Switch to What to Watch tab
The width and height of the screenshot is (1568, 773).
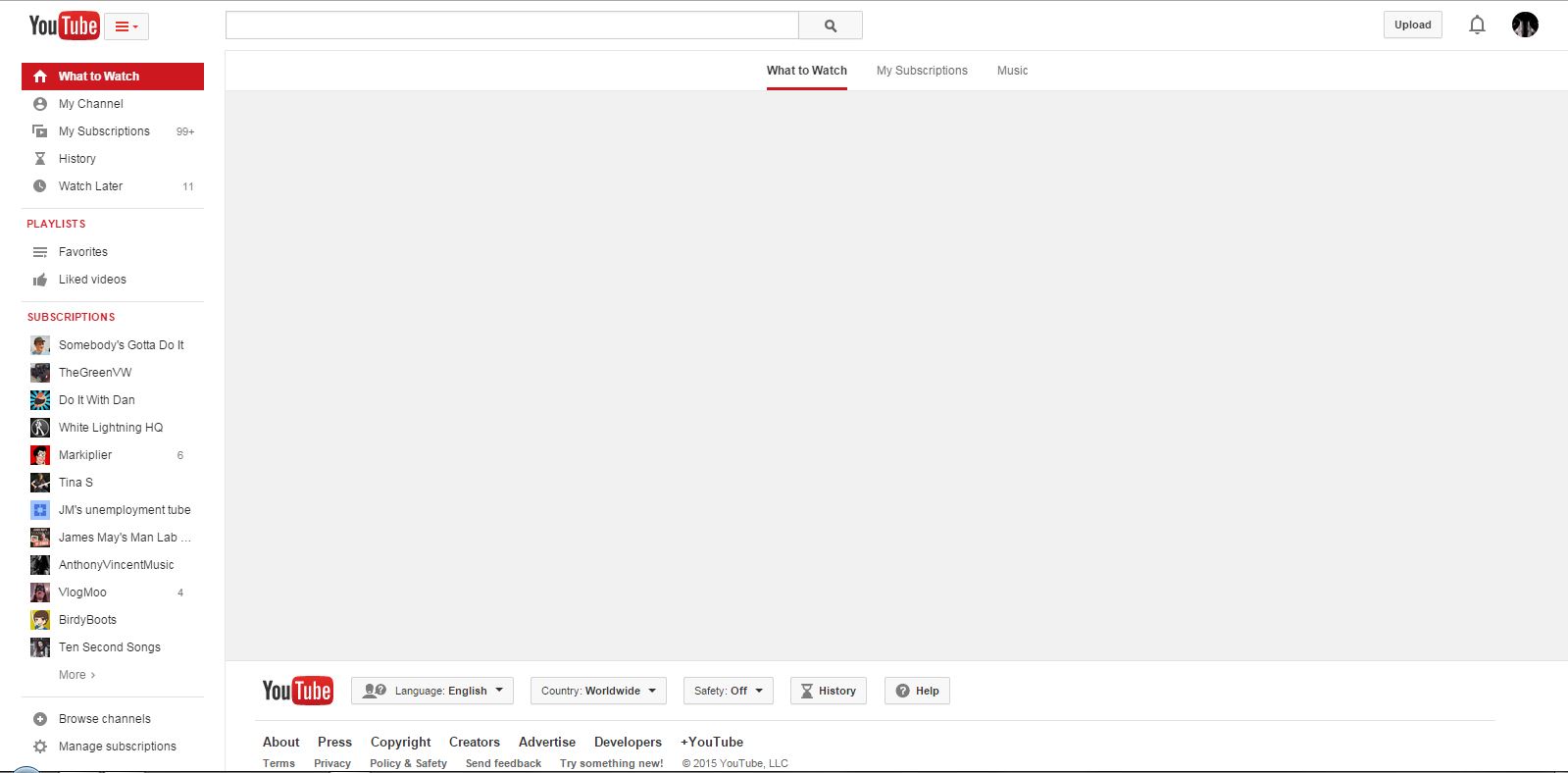point(807,71)
